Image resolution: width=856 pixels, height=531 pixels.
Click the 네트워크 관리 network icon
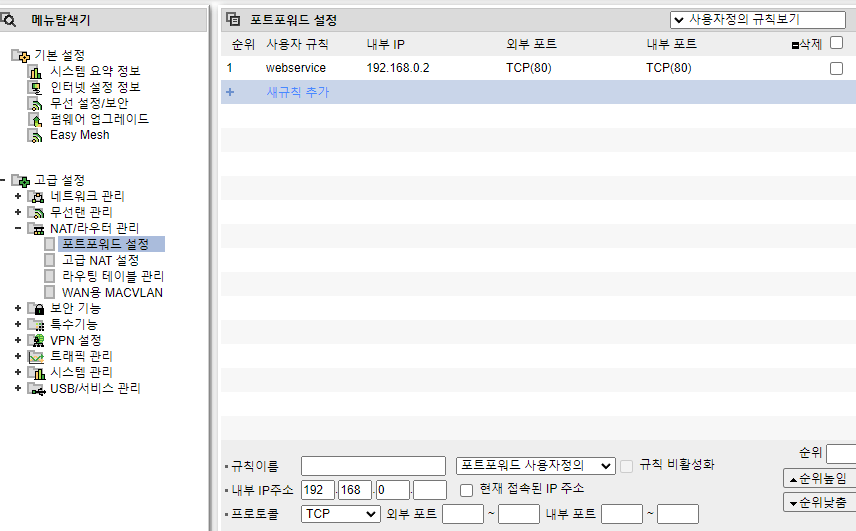pos(35,196)
